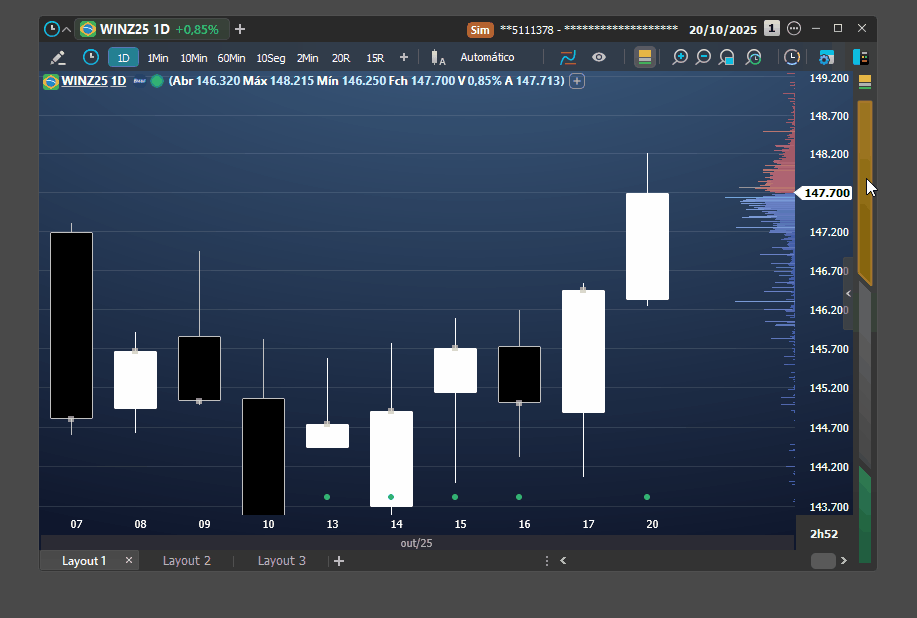Toggle the eye visibility icon

[x=599, y=57]
